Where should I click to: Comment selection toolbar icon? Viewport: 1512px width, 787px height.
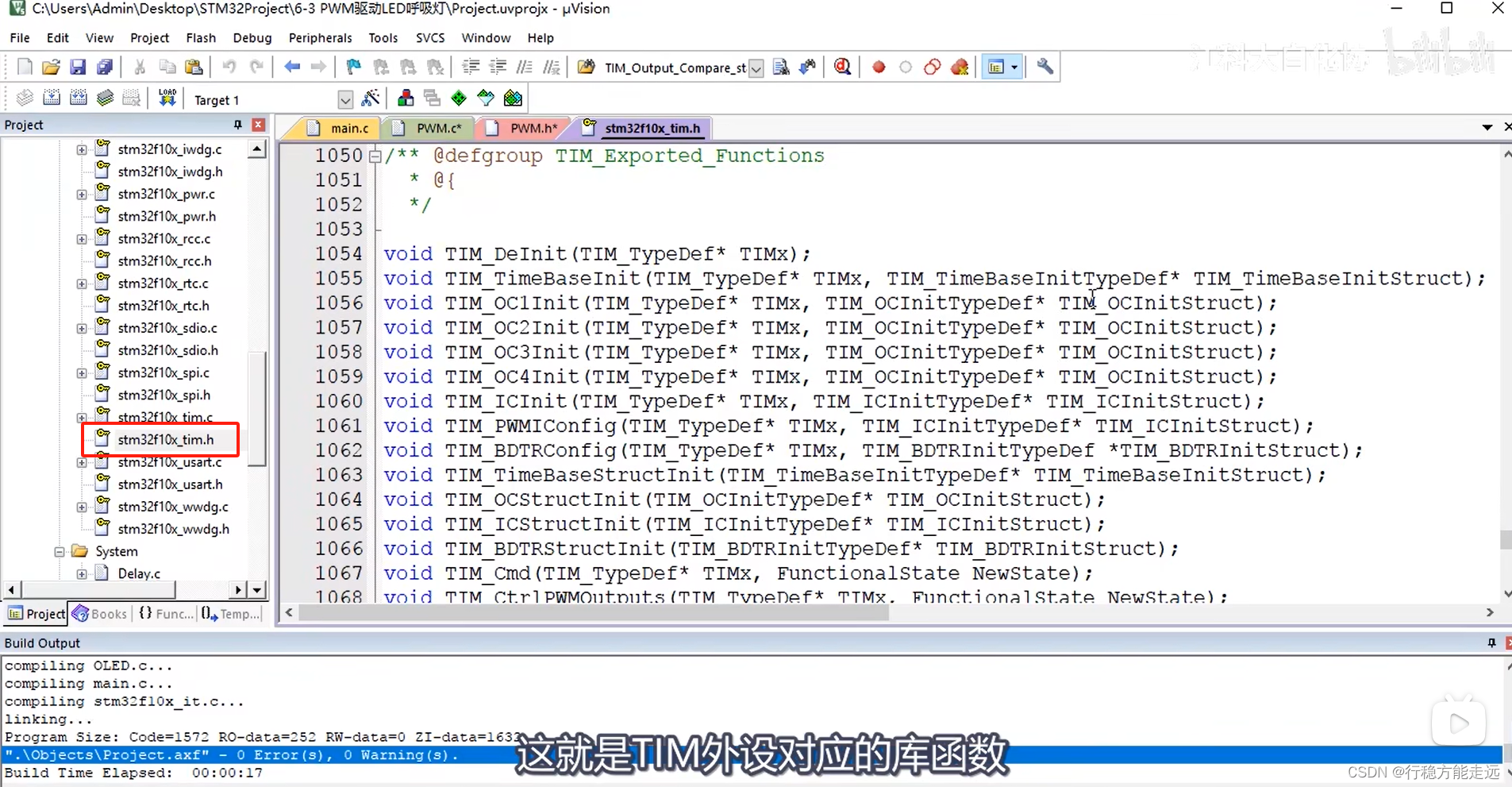coord(525,67)
